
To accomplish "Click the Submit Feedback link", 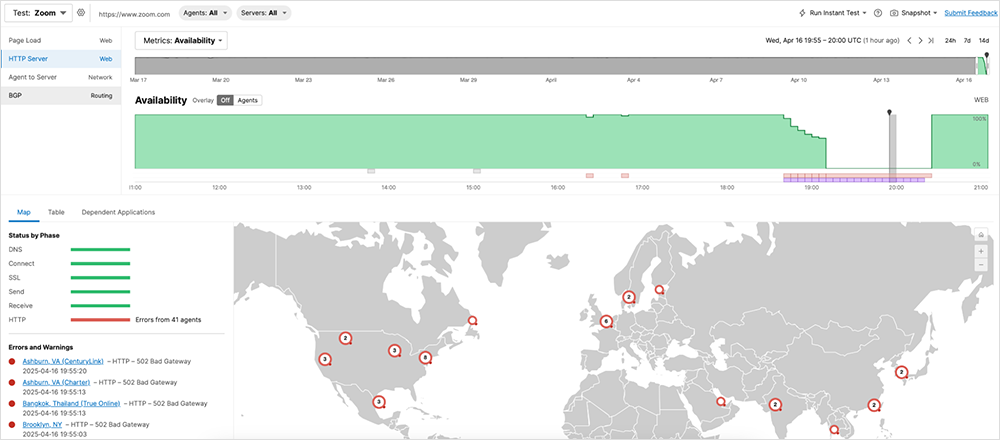I will pos(970,13).
